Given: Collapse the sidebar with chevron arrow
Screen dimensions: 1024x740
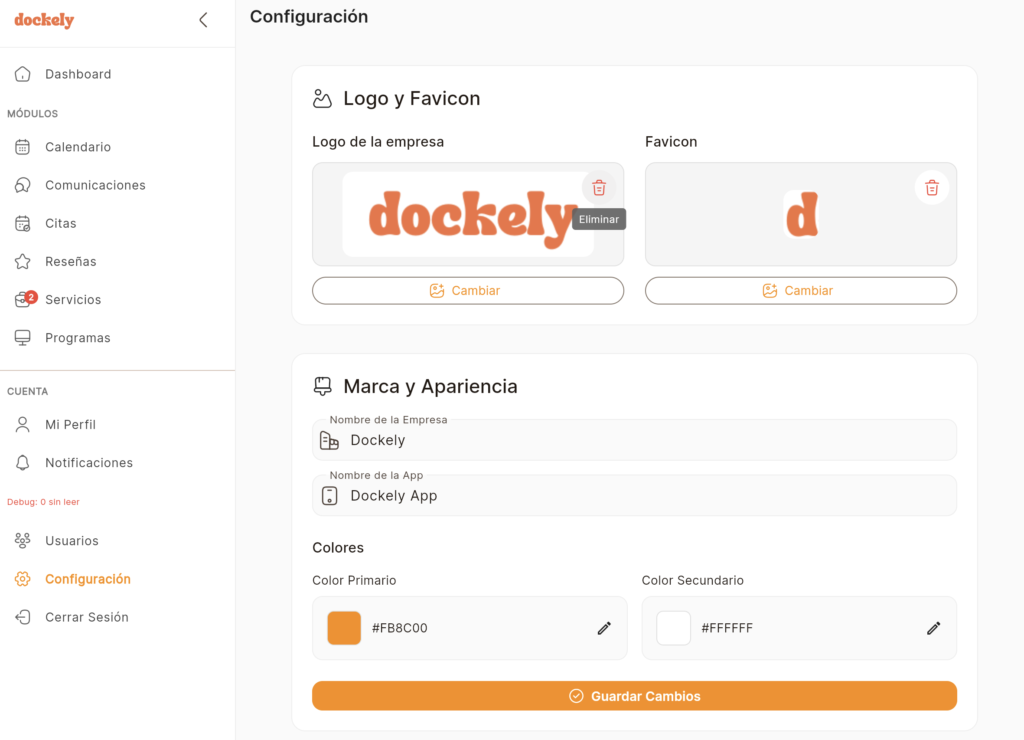Looking at the screenshot, I should pos(203,20).
